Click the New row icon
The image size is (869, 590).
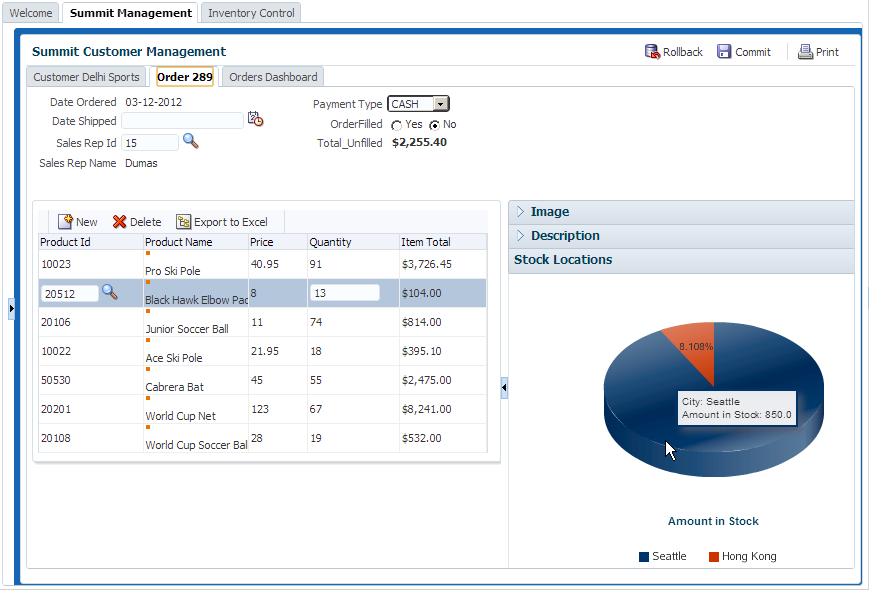[65, 222]
